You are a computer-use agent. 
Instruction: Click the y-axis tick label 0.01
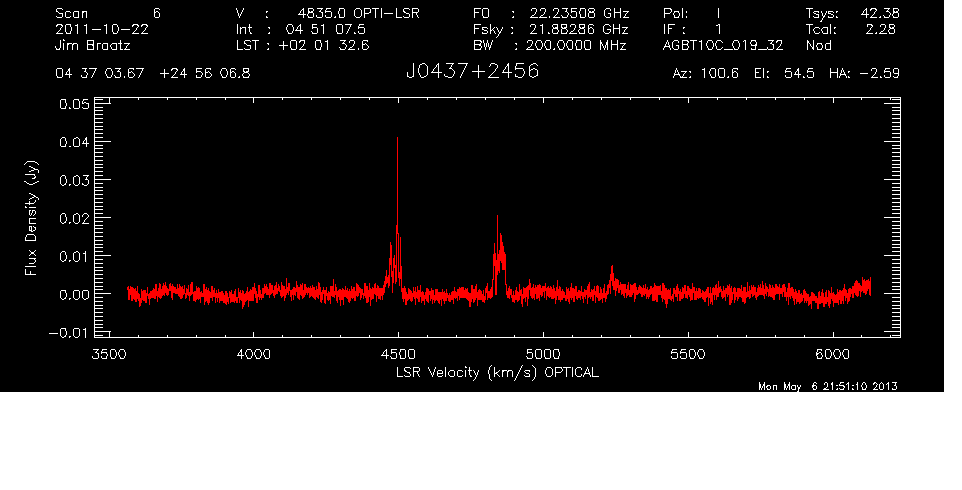(74, 256)
